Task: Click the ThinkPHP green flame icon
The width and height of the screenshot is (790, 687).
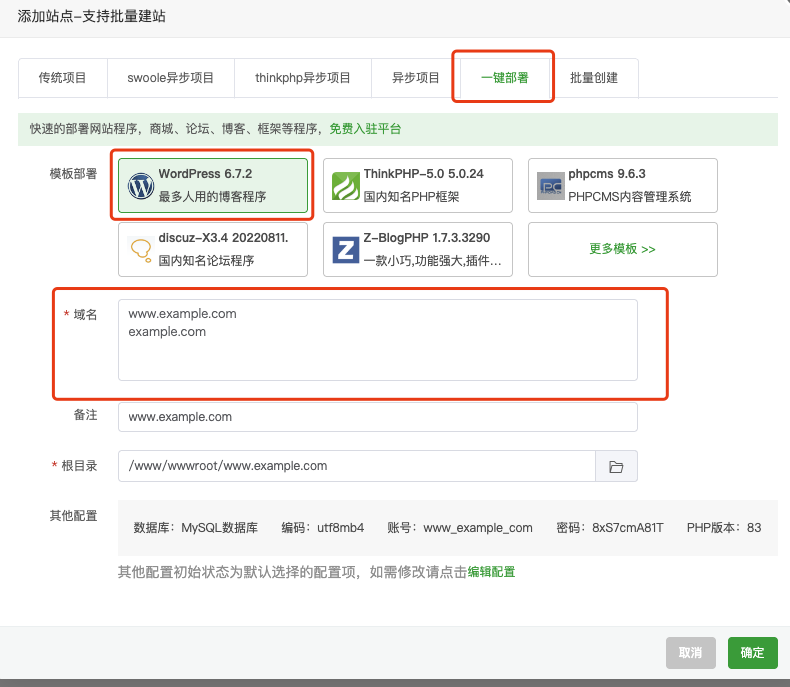Action: 346,186
